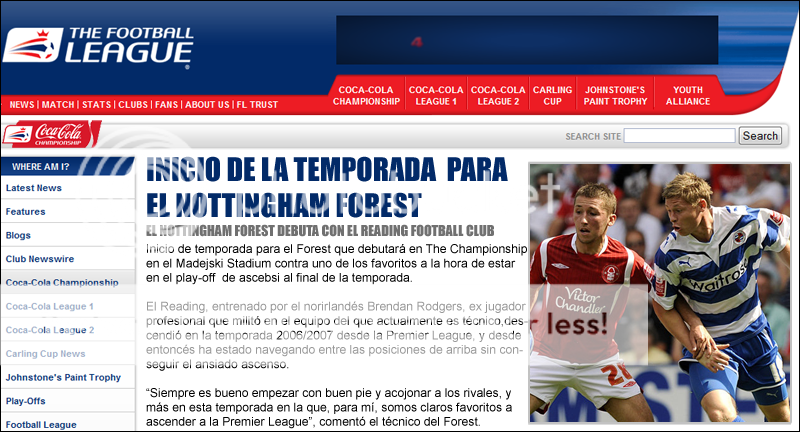Switch to Coca-Cola League 1 tab
This screenshot has height=432, width=800.
click(x=436, y=95)
